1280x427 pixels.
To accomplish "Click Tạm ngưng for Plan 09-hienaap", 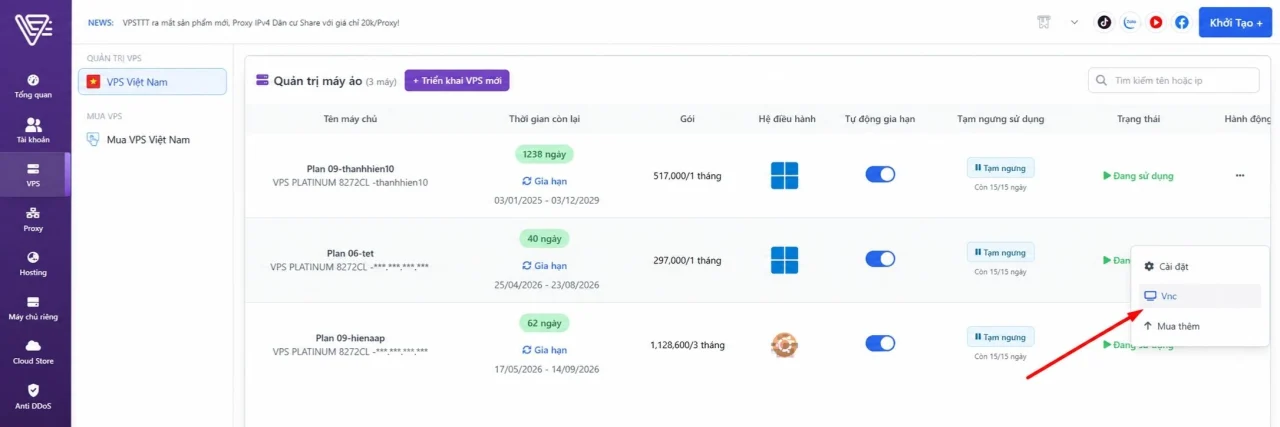I will 1000,337.
